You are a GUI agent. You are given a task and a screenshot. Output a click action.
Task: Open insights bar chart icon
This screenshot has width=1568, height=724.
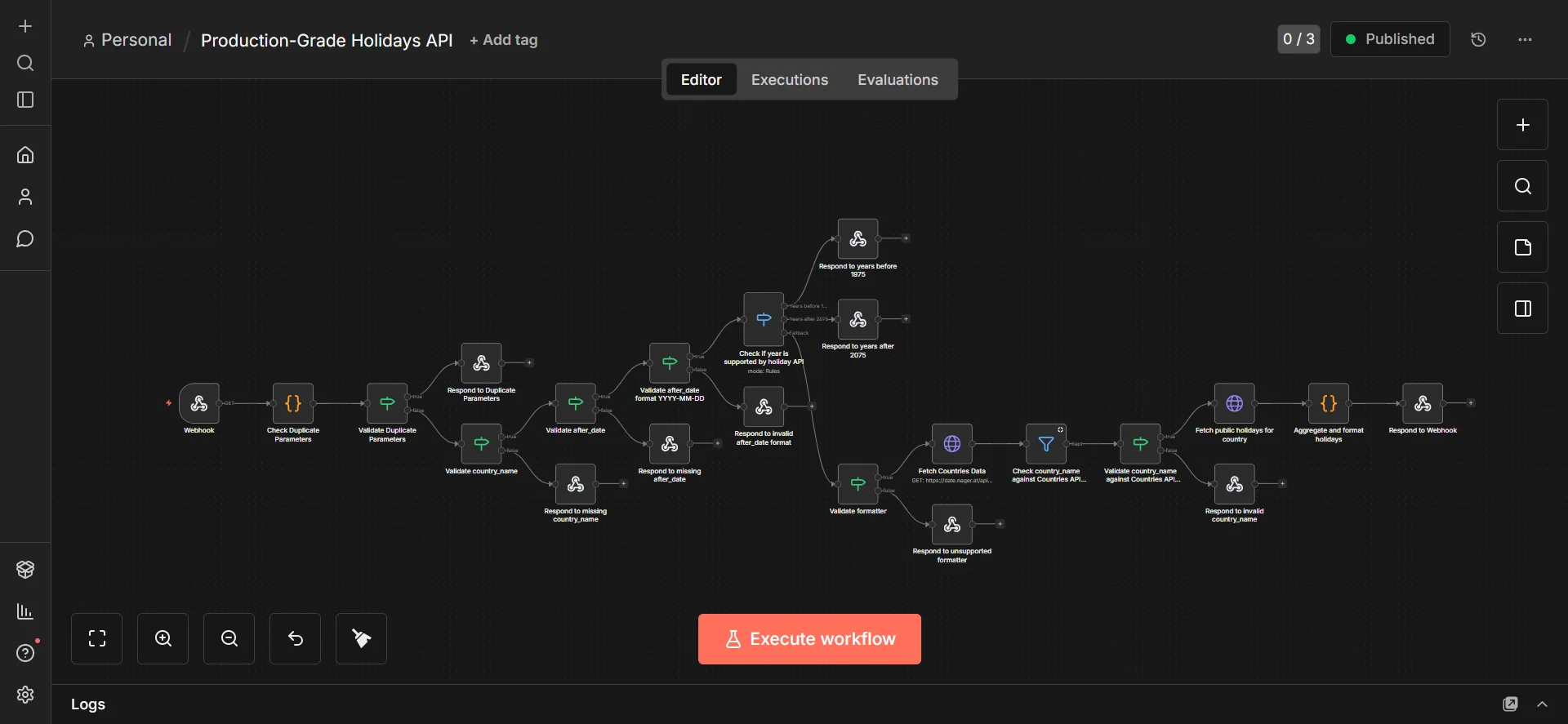[x=25, y=611]
